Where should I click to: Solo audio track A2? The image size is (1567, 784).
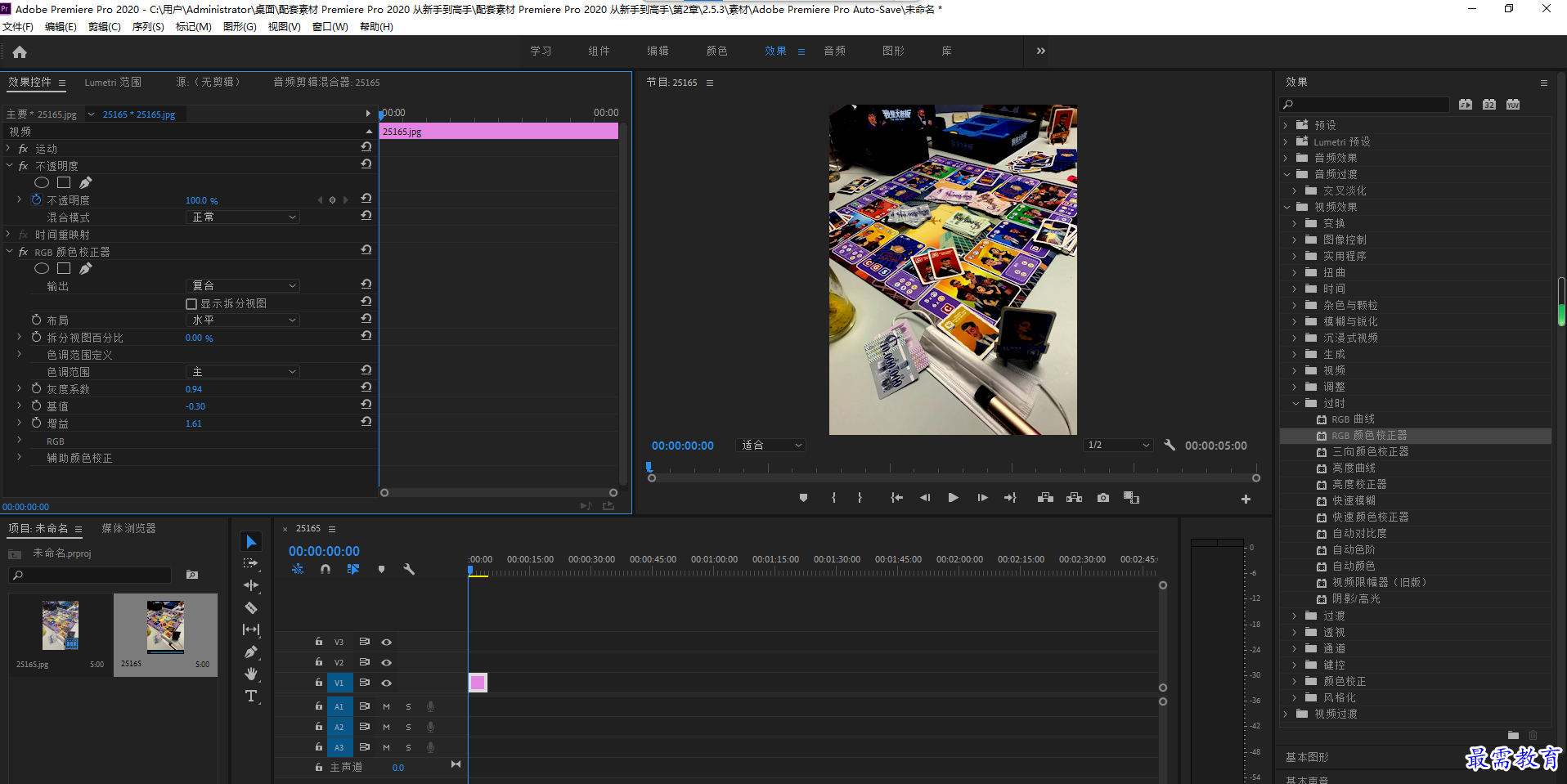[x=408, y=727]
